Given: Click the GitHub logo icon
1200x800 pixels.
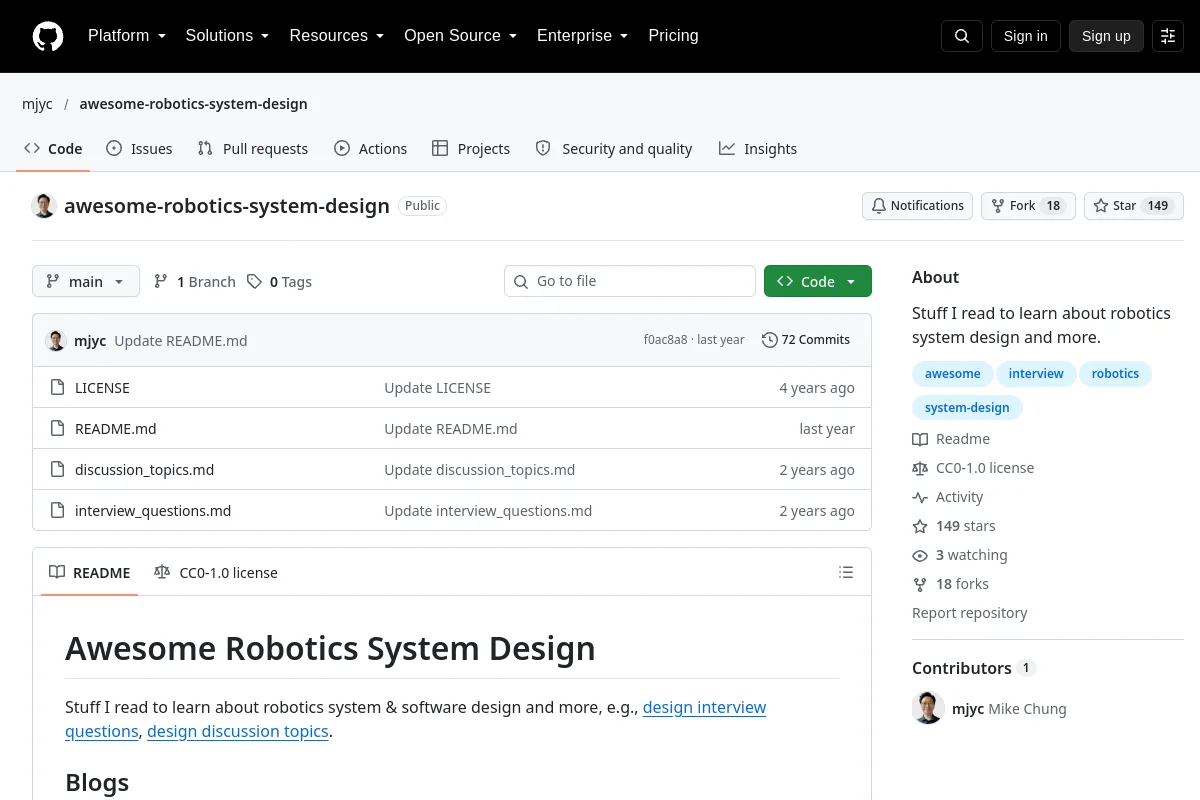Looking at the screenshot, I should point(48,36).
